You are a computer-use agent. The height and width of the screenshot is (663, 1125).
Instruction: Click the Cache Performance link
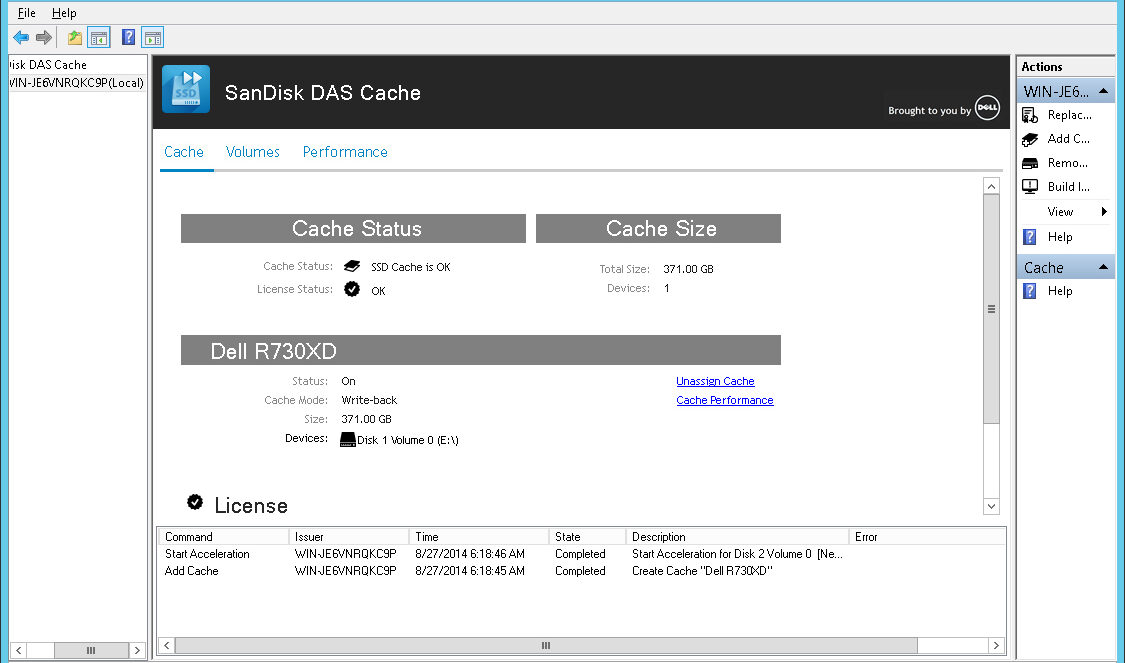(725, 400)
